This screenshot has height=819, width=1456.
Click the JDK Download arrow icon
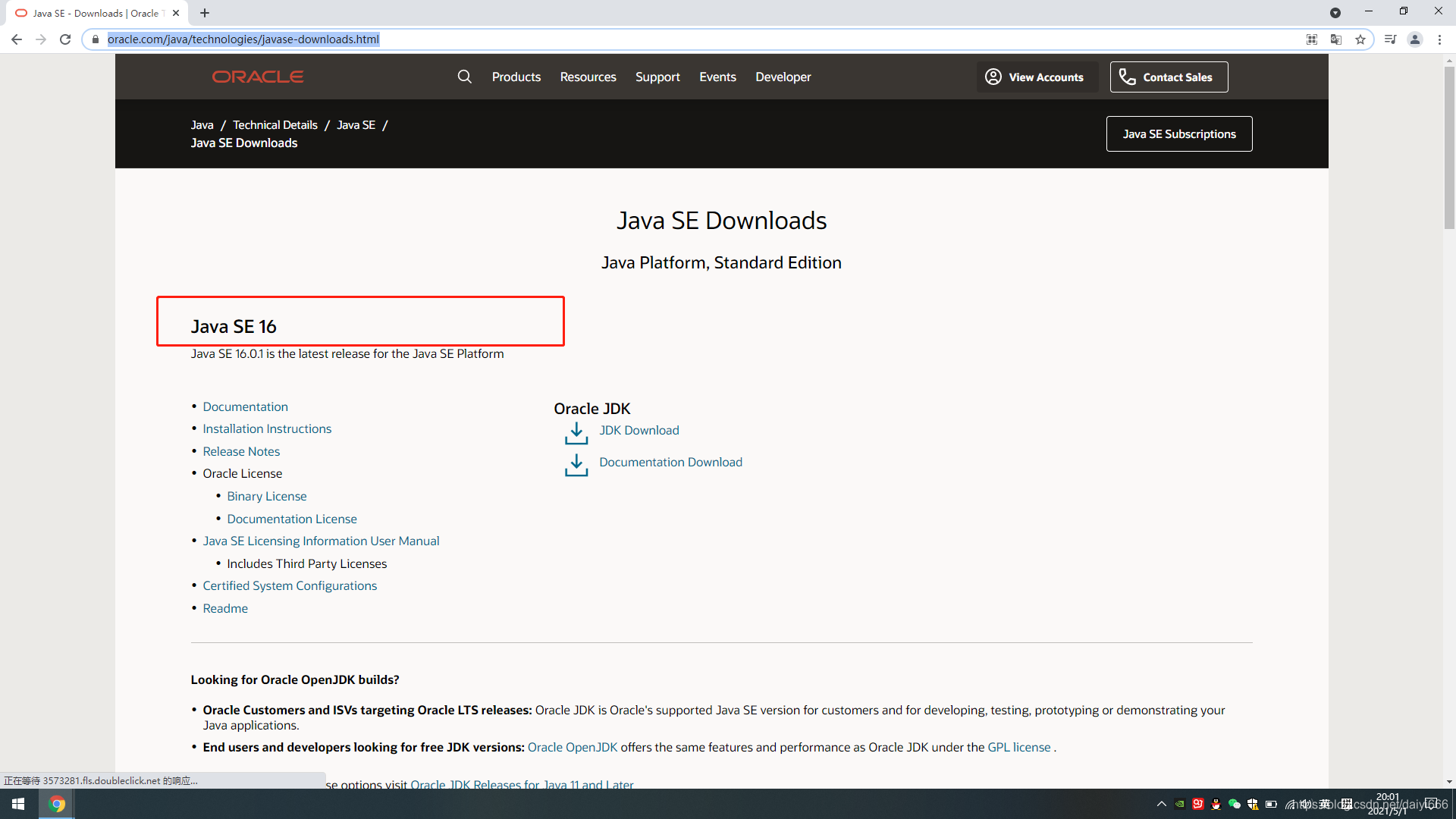pos(576,433)
